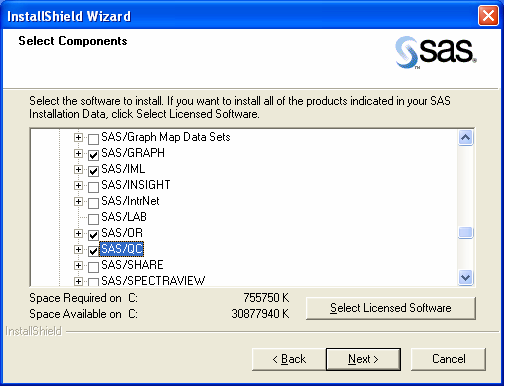Select the SAS/IntrNet label
Screen dimensions: 505x387
pyautogui.click(x=130, y=201)
